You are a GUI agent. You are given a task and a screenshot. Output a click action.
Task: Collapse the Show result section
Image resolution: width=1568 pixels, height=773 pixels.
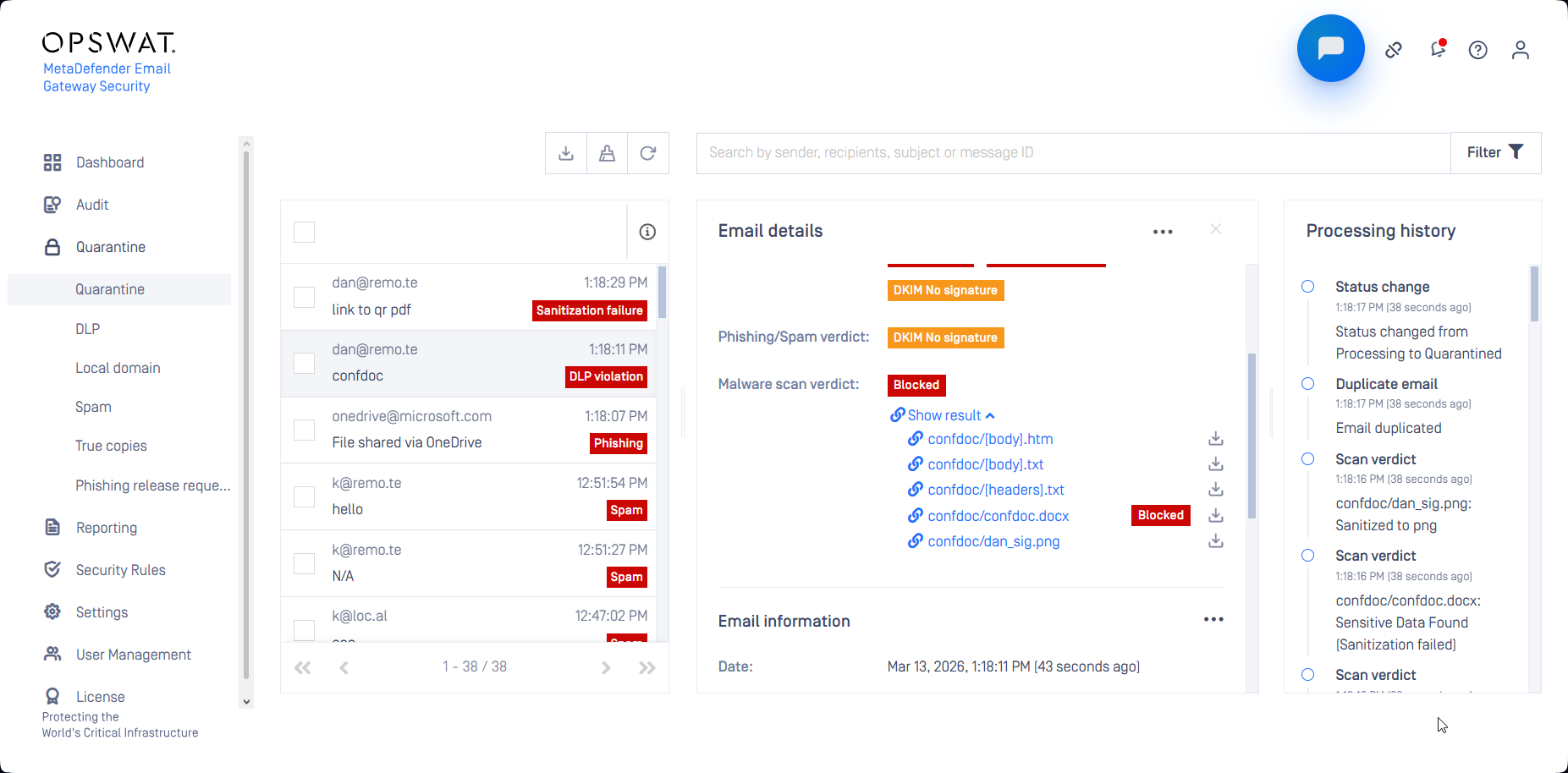click(943, 415)
